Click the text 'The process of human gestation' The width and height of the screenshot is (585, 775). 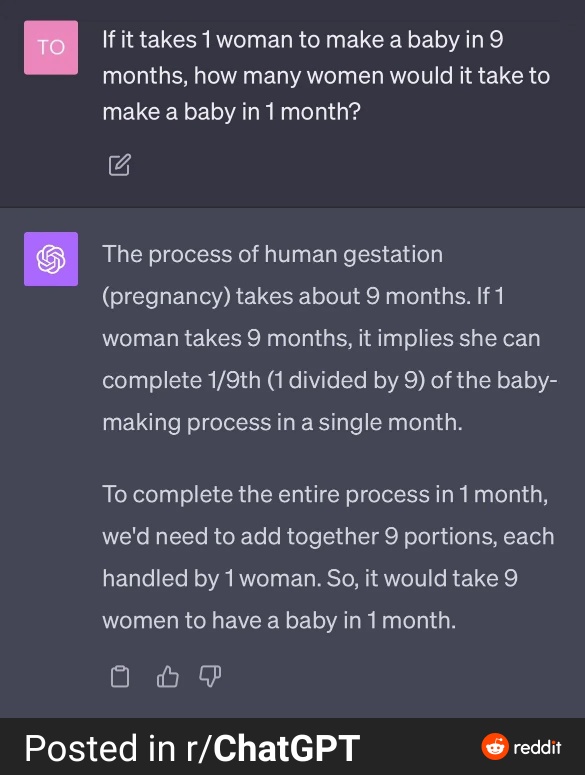pyautogui.click(x=273, y=255)
